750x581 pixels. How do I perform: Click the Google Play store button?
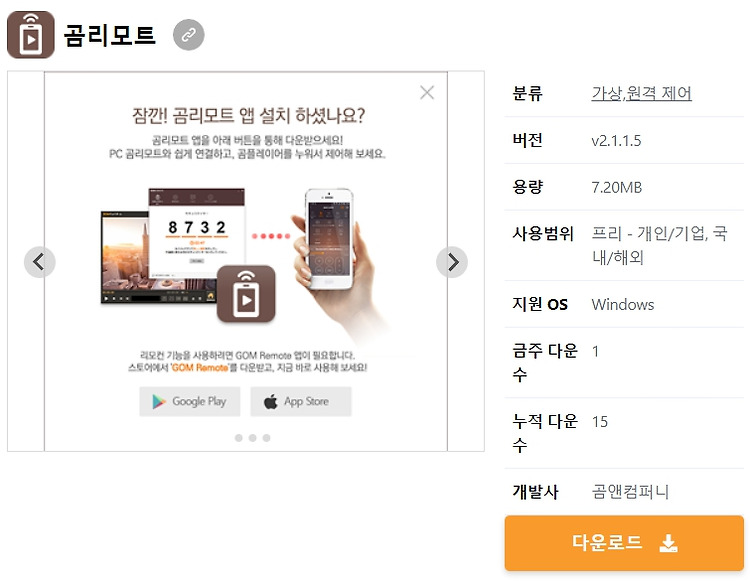pyautogui.click(x=190, y=402)
